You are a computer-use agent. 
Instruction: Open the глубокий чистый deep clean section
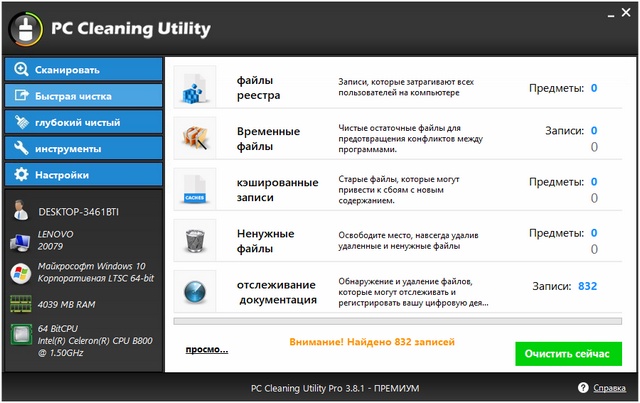83,122
